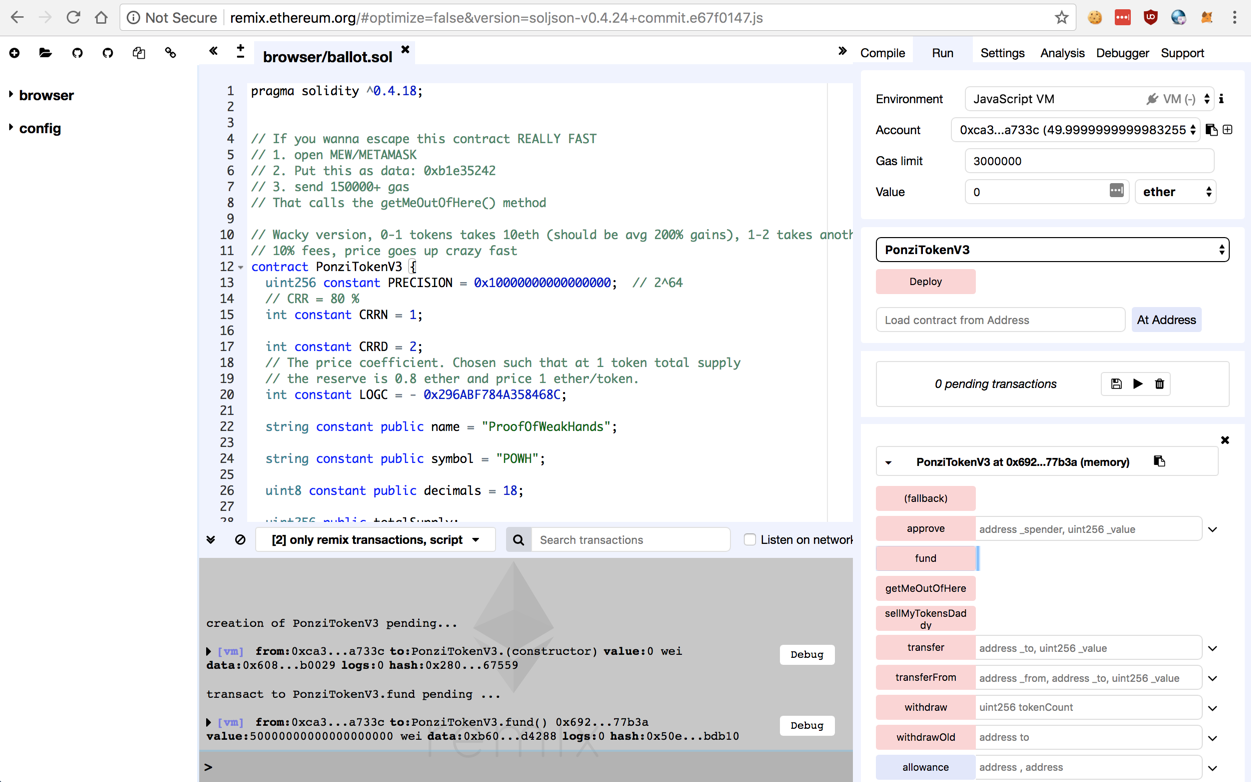The width and height of the screenshot is (1251, 782).
Task: Run transactions with the play icon
Action: point(1138,384)
